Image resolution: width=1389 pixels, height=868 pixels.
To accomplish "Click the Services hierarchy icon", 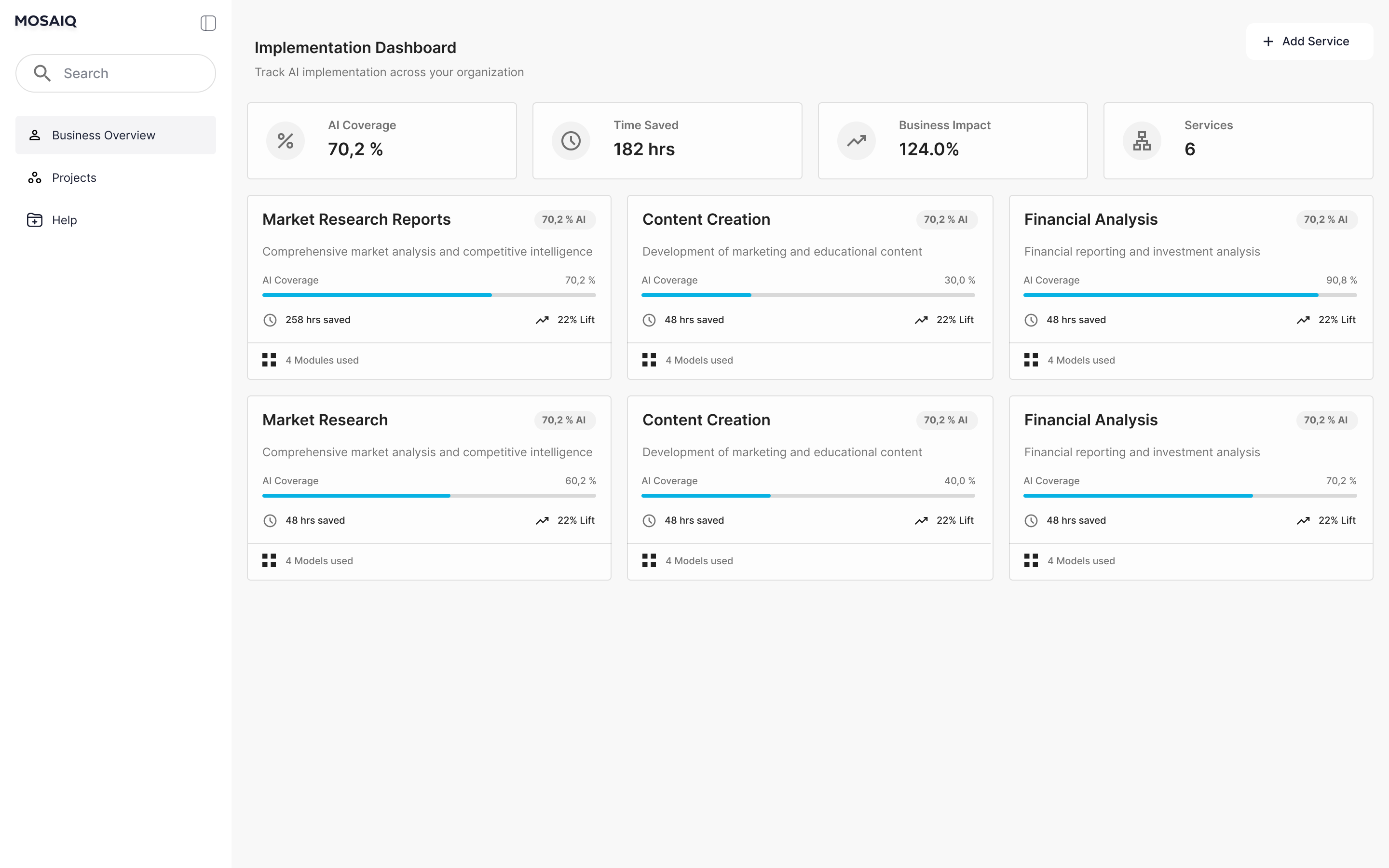I will [1142, 141].
